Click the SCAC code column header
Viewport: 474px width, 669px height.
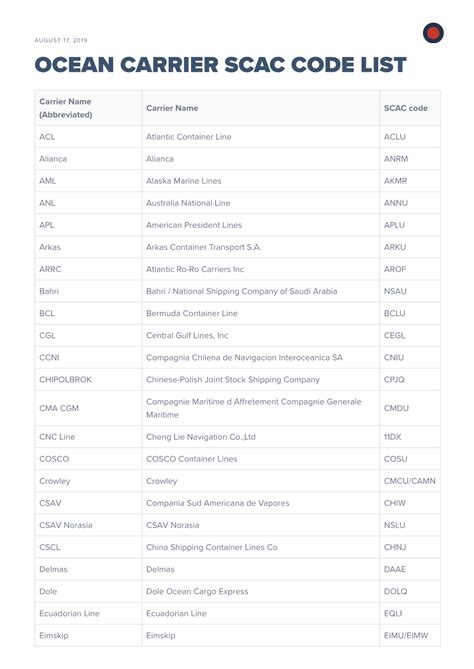point(406,108)
